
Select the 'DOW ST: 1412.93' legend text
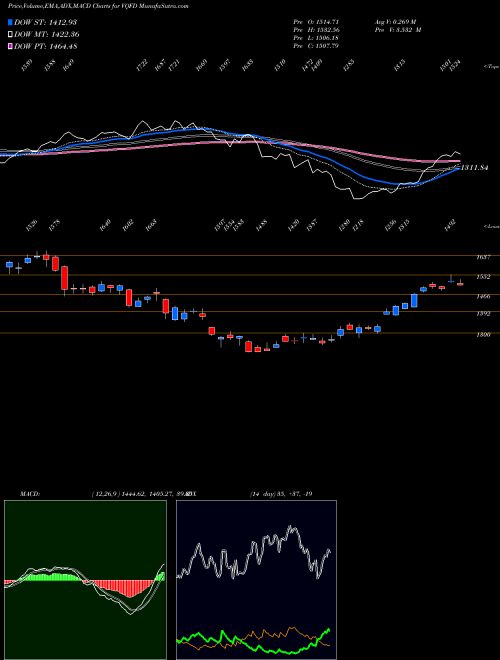click(x=45, y=22)
